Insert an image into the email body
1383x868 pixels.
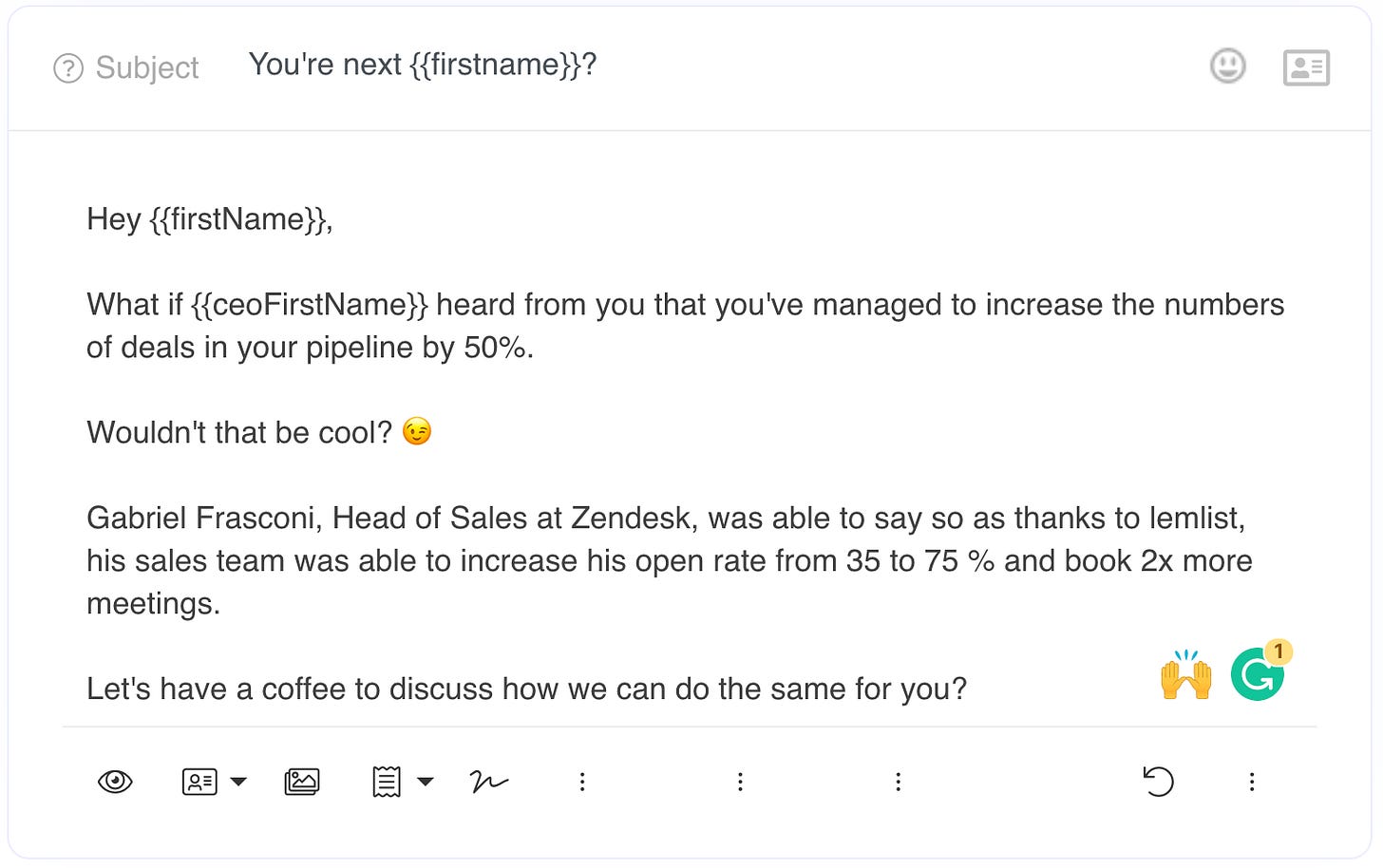point(302,781)
